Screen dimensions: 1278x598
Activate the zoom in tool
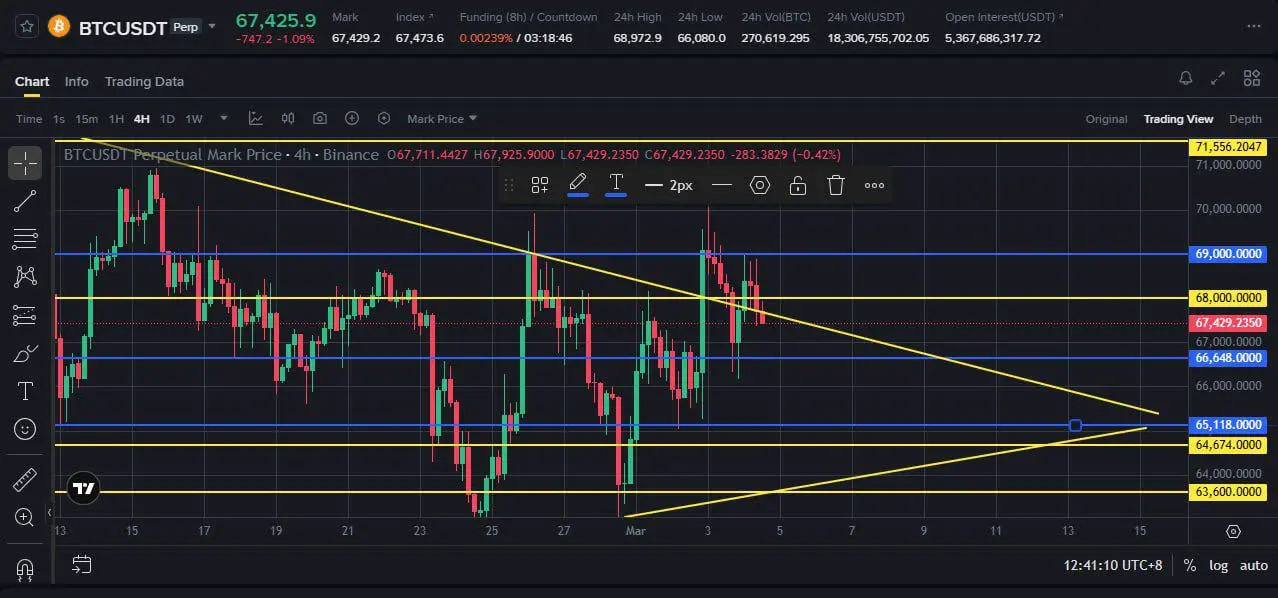25,517
